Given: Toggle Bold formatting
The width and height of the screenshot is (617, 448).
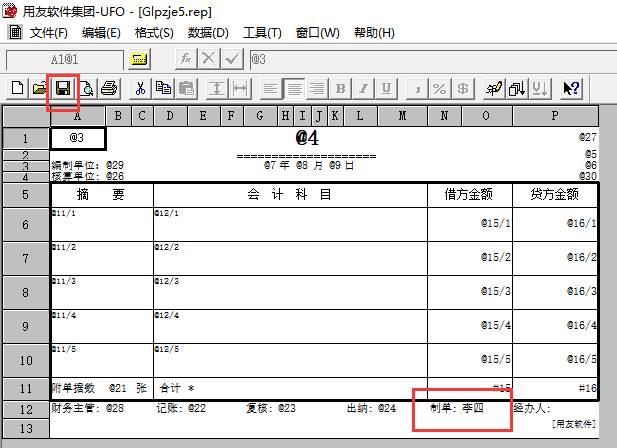Looking at the screenshot, I should pos(342,89).
